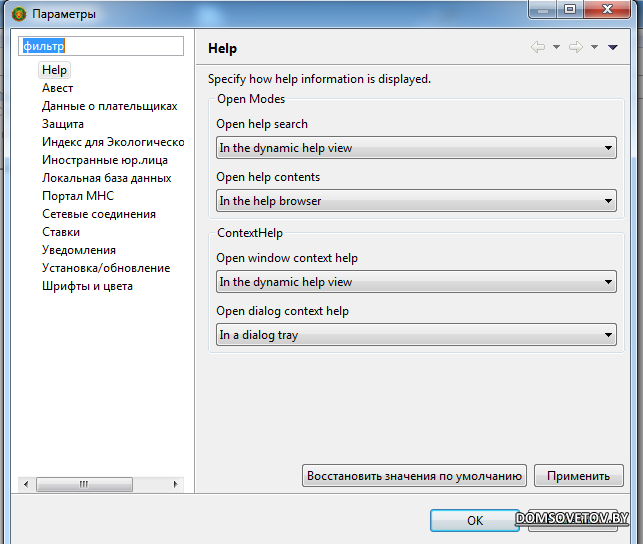643x544 pixels.
Task: Select Ставки in the preferences tree
Action: tap(61, 232)
